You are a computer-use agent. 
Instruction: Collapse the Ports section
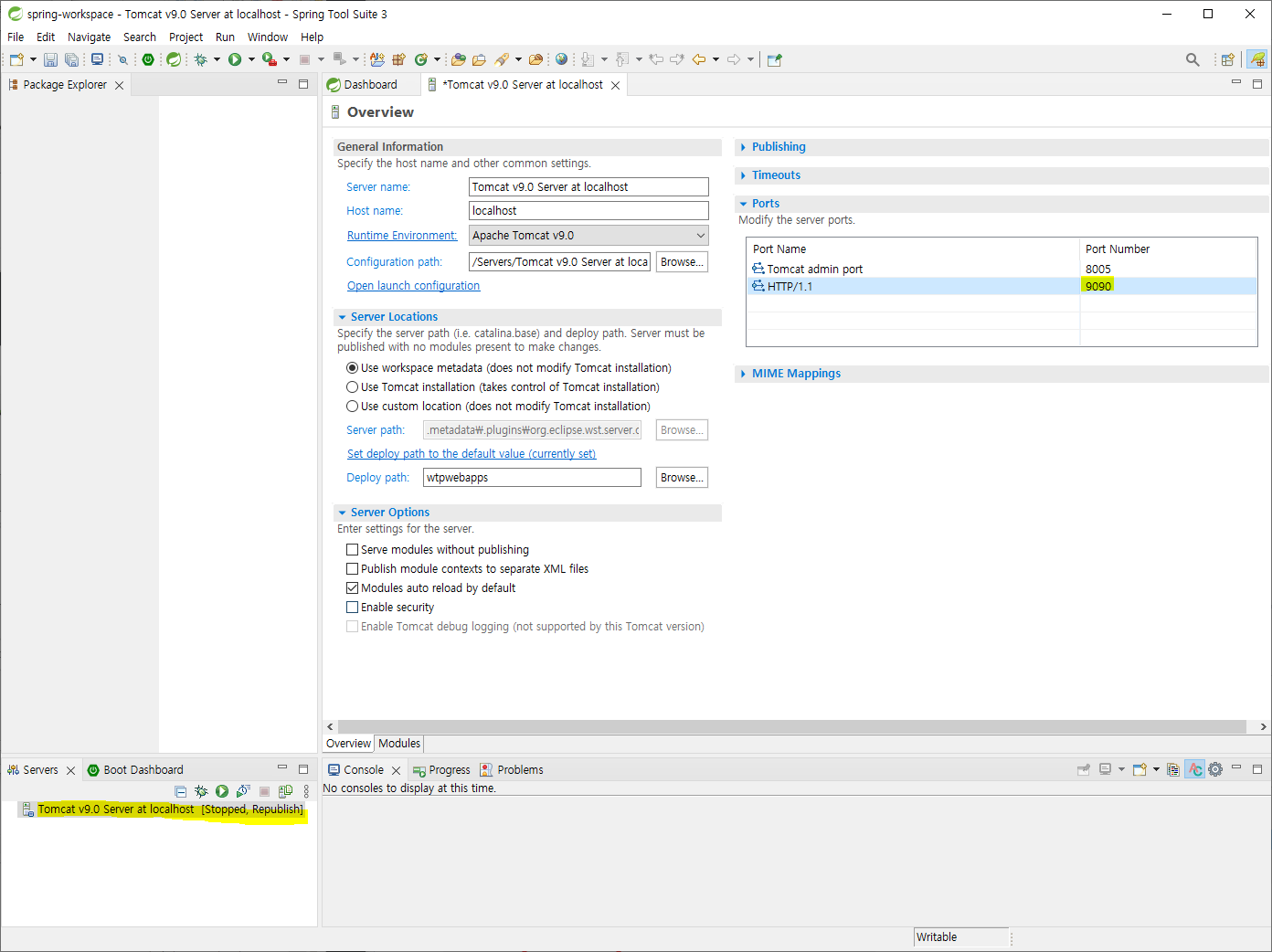pyautogui.click(x=743, y=204)
